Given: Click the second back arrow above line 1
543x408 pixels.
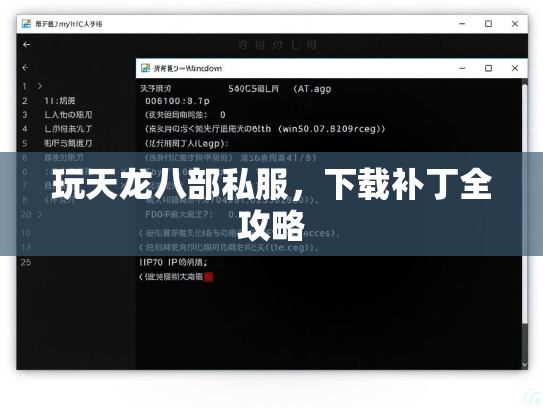Looking at the screenshot, I should (25, 68).
